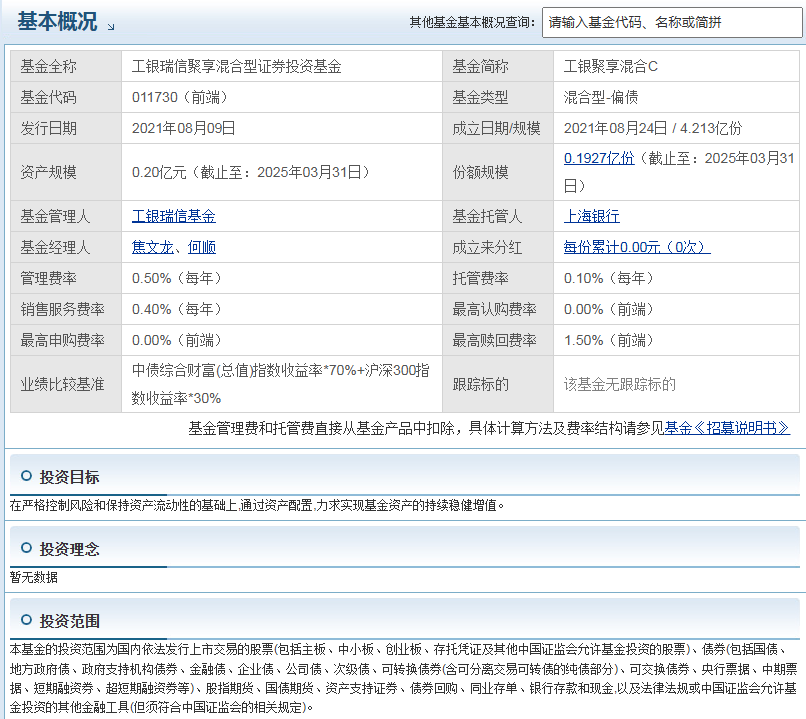
Task: Click custody fee value 0.10%(每年)
Action: pos(609,278)
